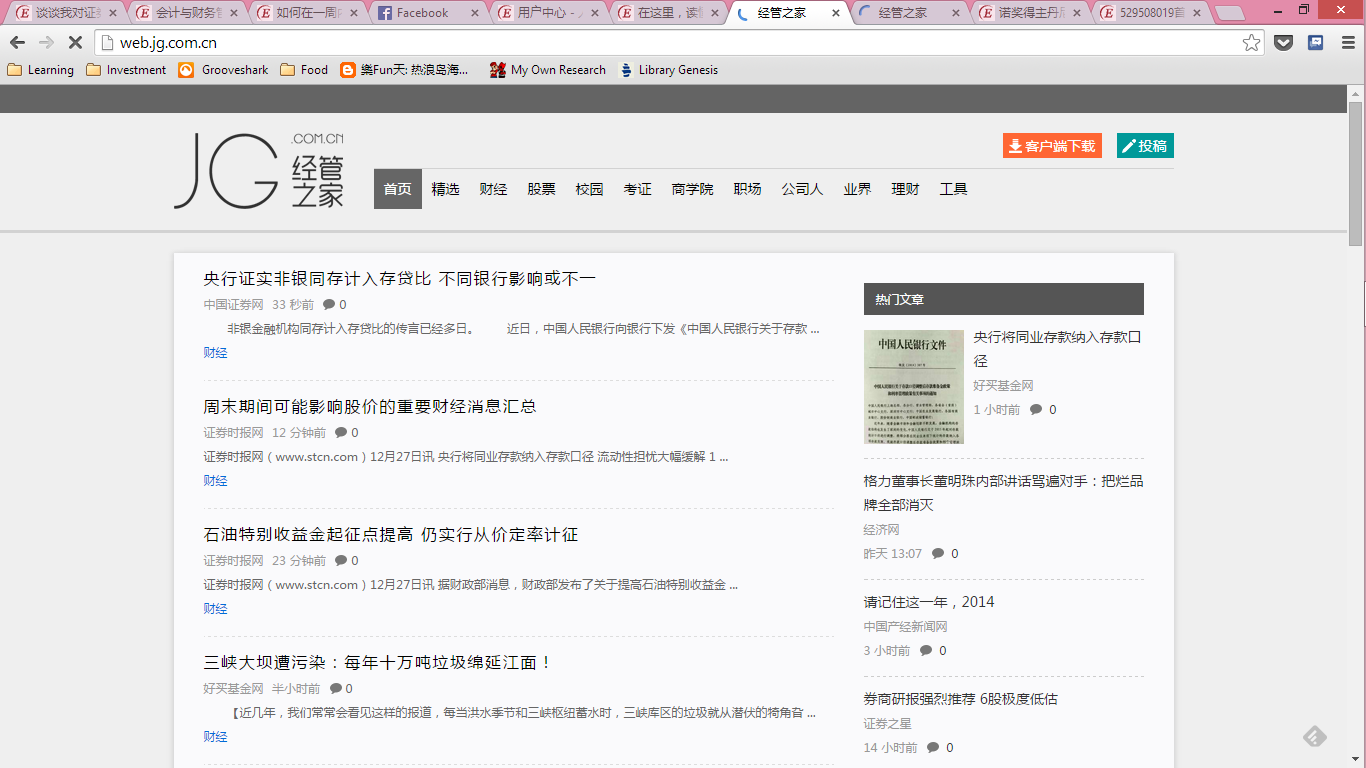The width and height of the screenshot is (1366, 768).
Task: Open article 三峡大坝遭污染 headline
Action: tap(378, 663)
